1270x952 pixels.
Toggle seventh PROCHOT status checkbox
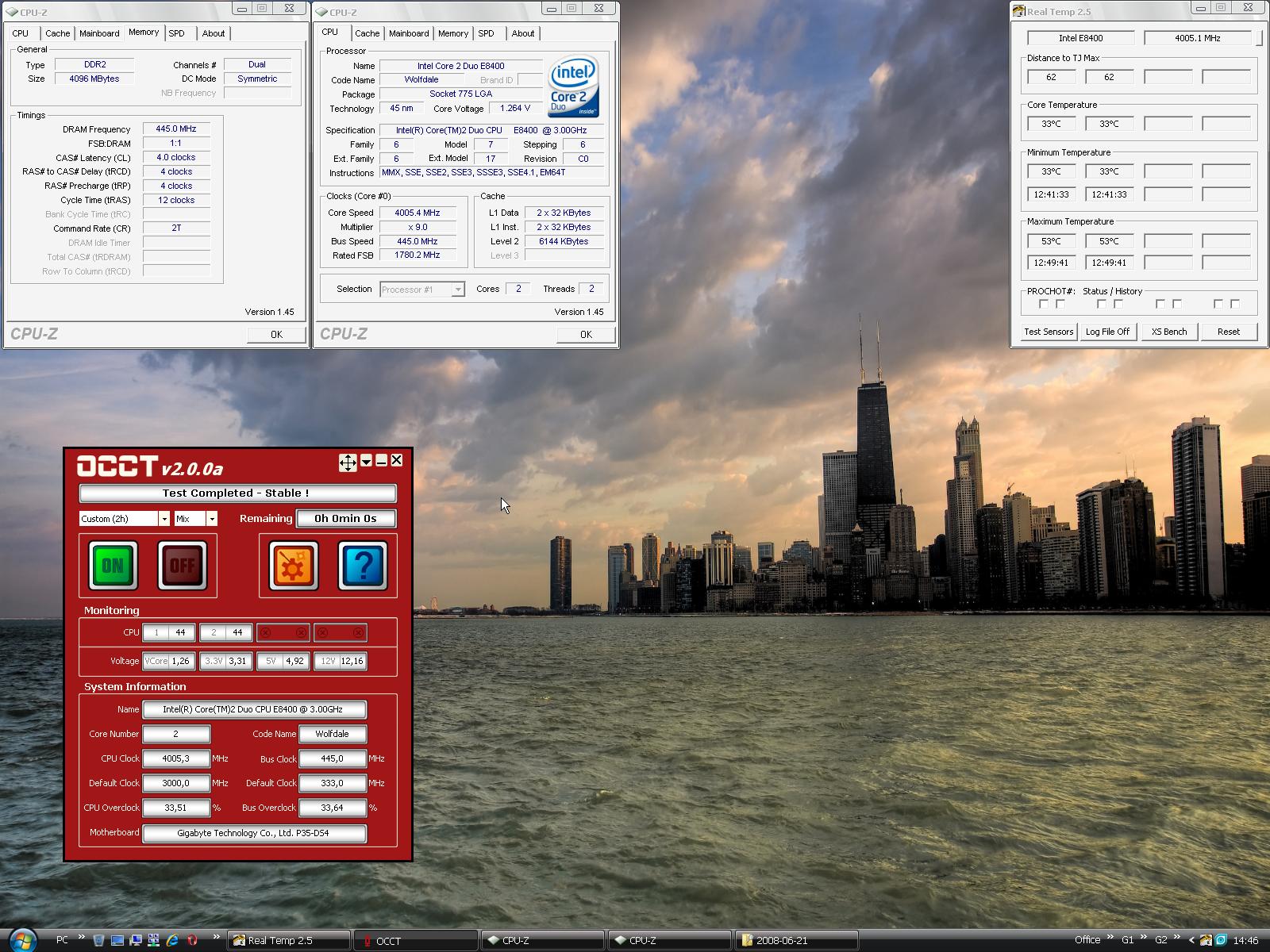coord(1218,304)
